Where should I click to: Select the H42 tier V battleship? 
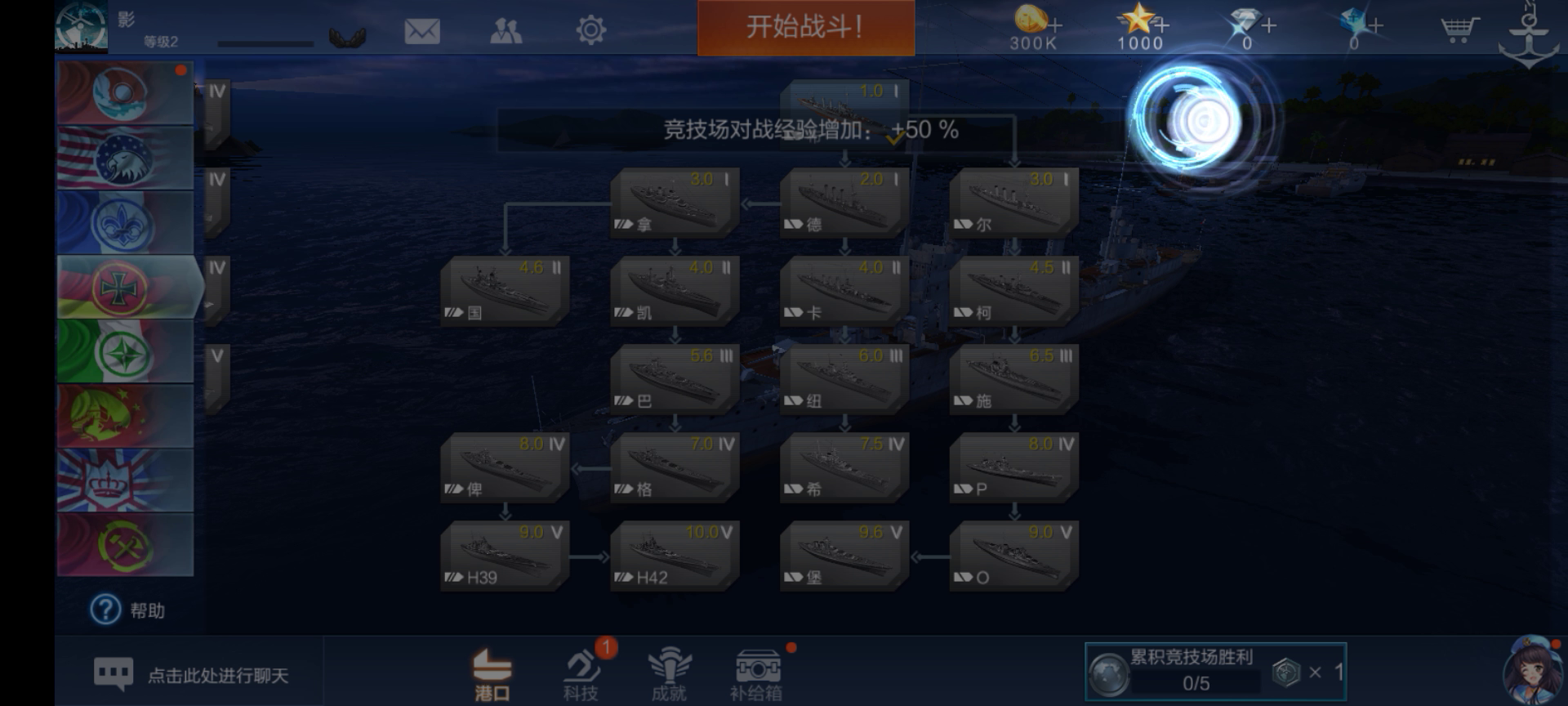point(675,555)
